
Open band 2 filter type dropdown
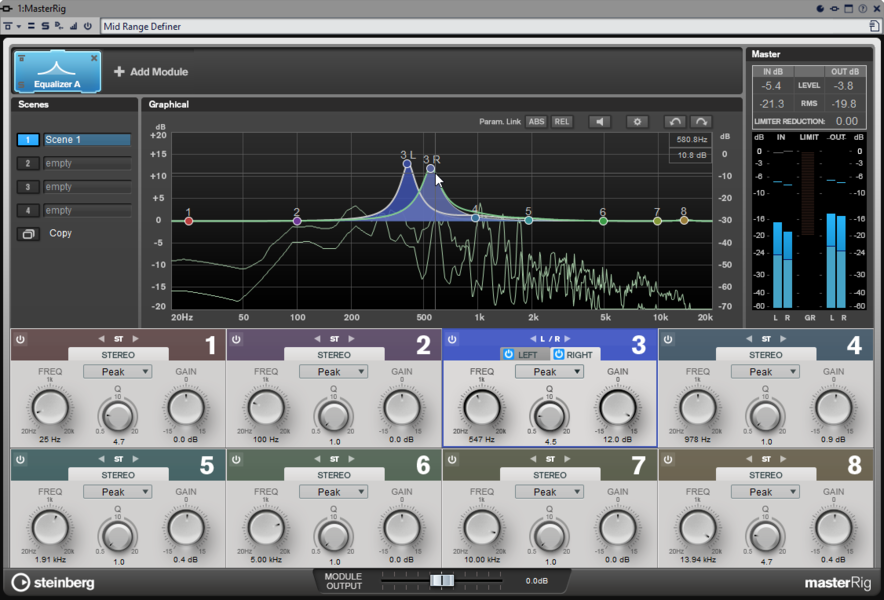[333, 372]
